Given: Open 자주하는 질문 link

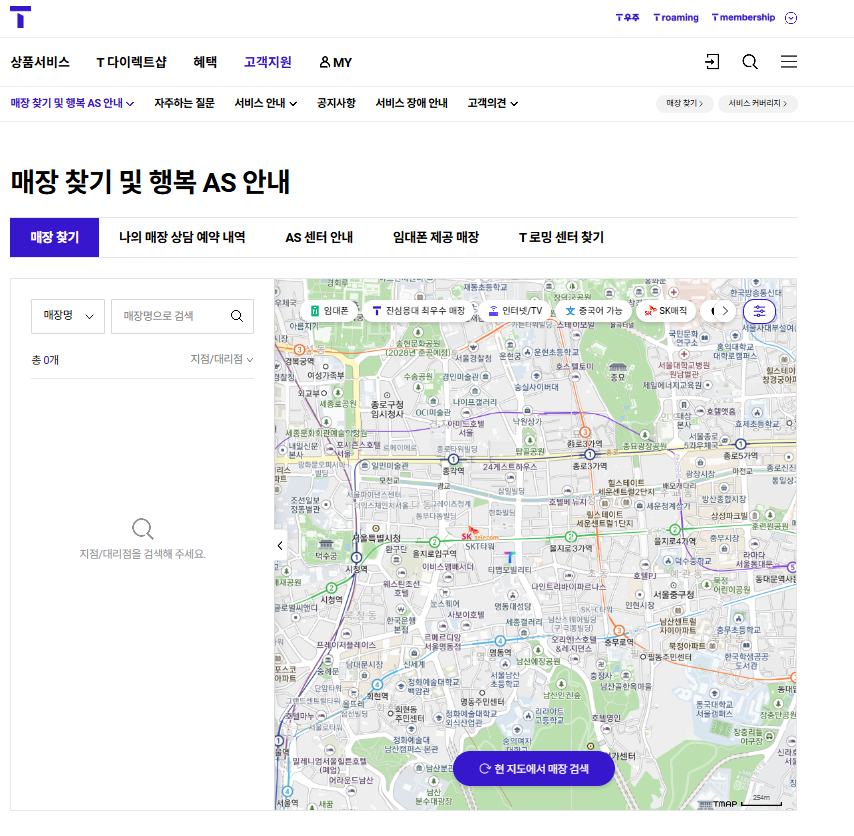Looking at the screenshot, I should pos(185,103).
